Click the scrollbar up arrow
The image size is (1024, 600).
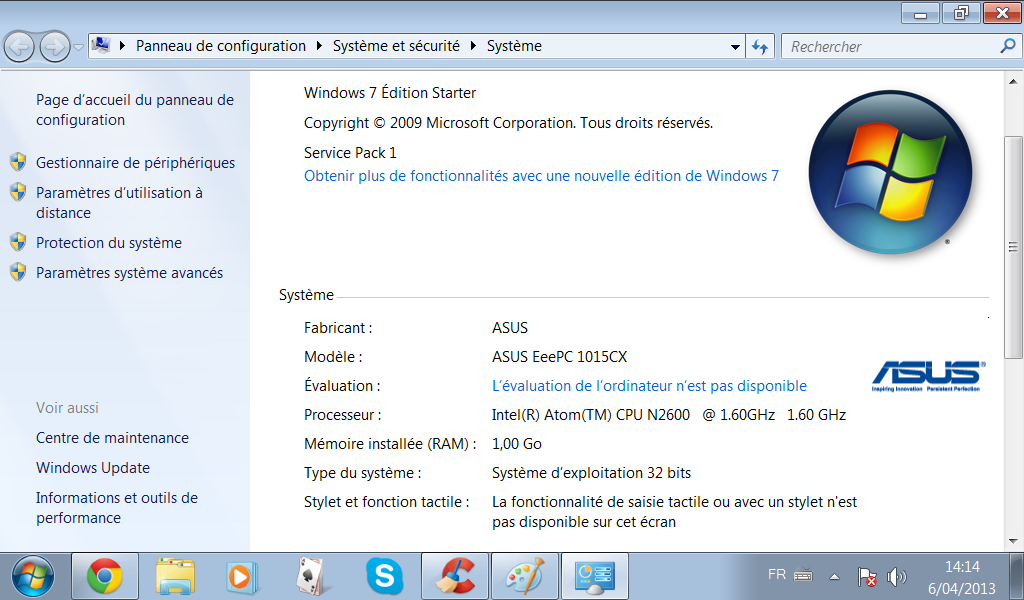[1013, 82]
